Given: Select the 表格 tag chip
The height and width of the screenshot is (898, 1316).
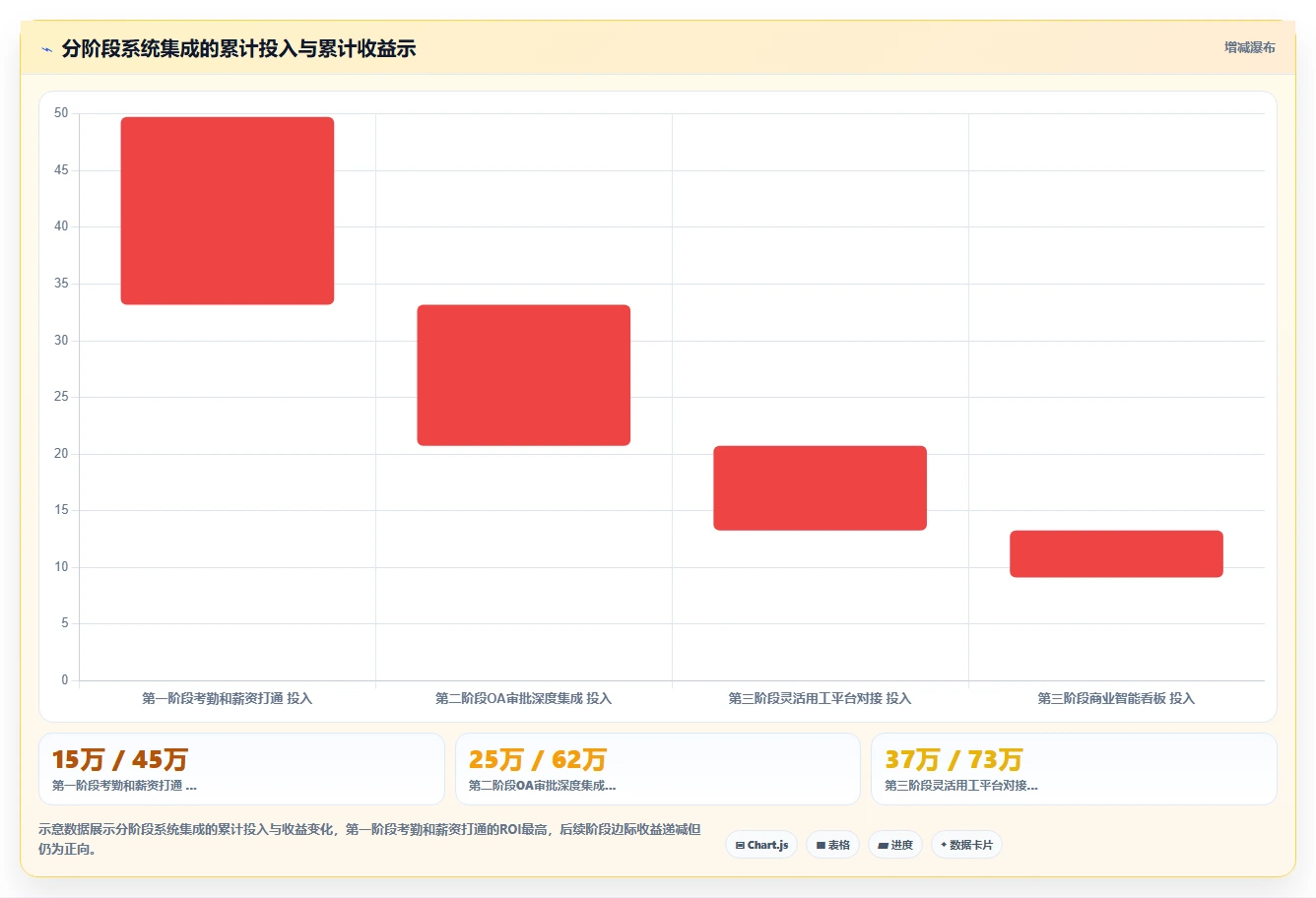Looking at the screenshot, I should [832, 845].
